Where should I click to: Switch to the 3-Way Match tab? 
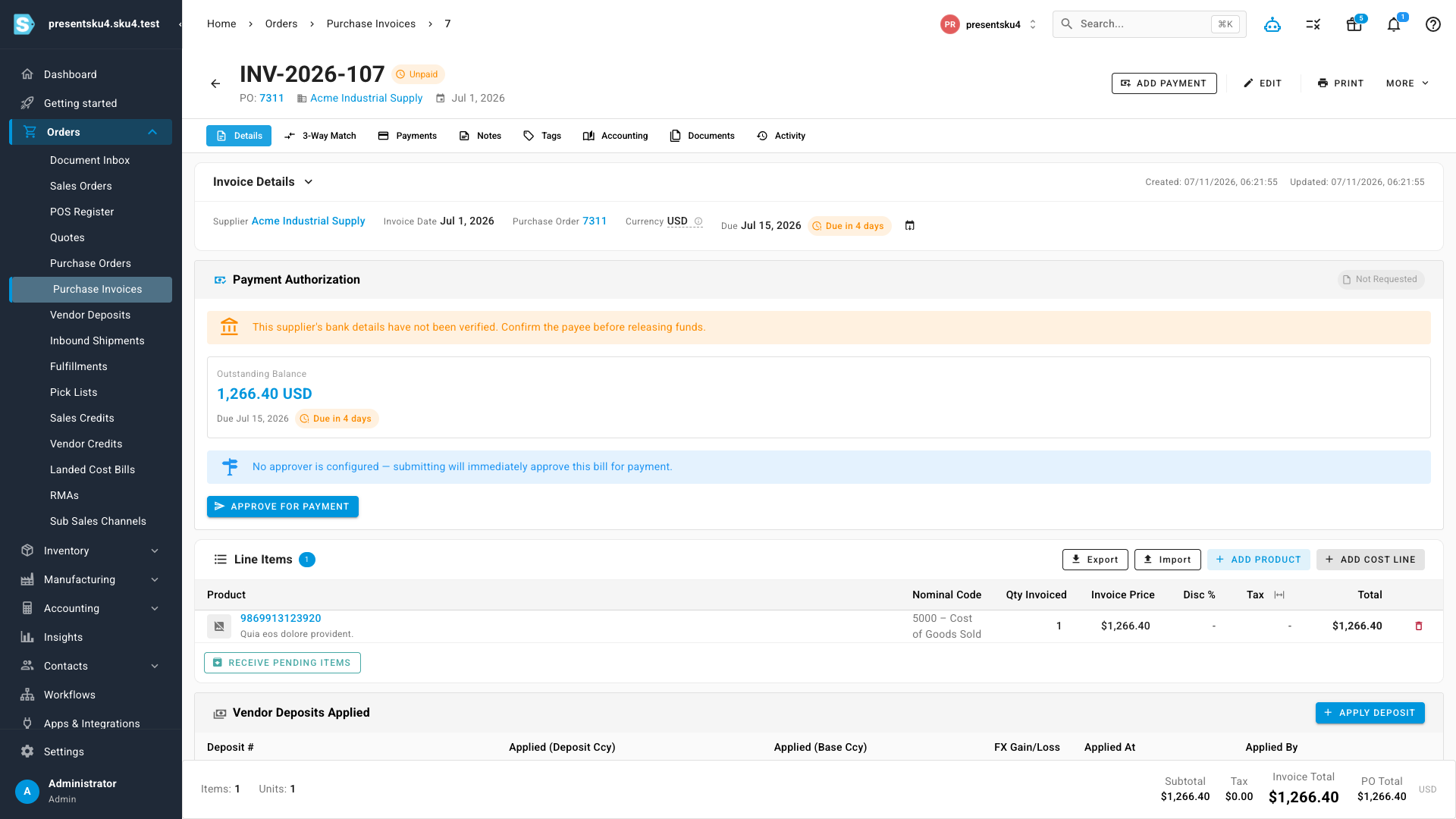pos(320,136)
